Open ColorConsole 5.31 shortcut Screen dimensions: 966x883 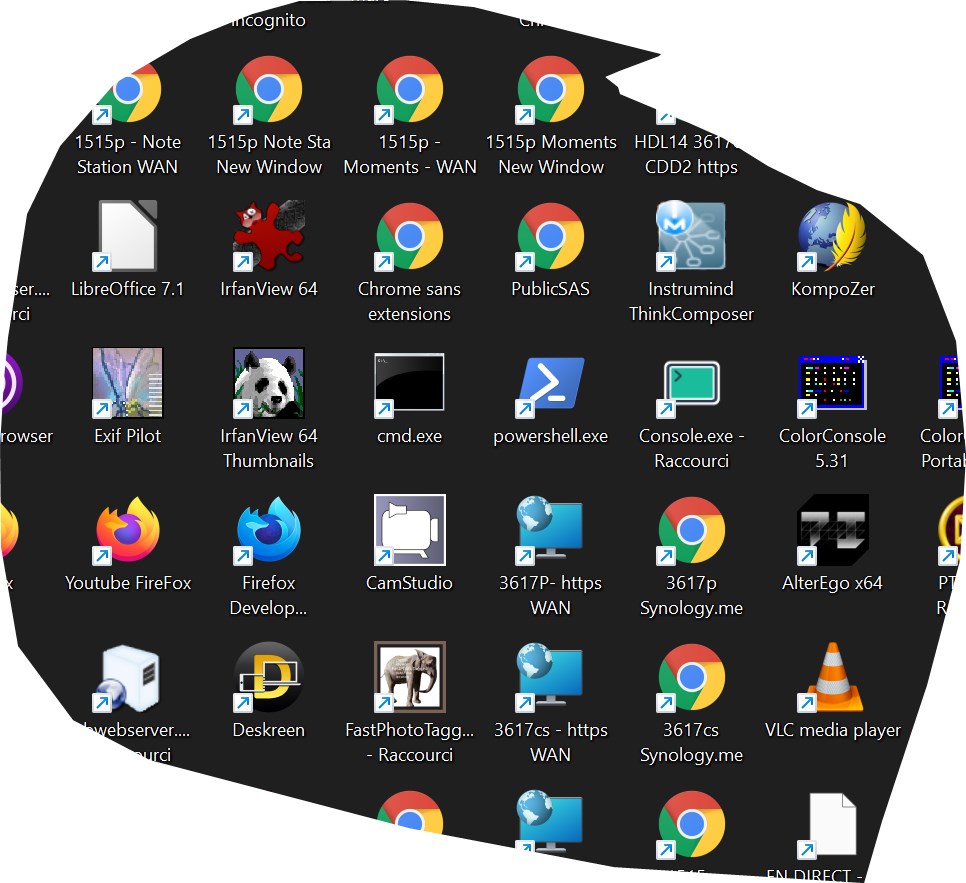point(832,384)
